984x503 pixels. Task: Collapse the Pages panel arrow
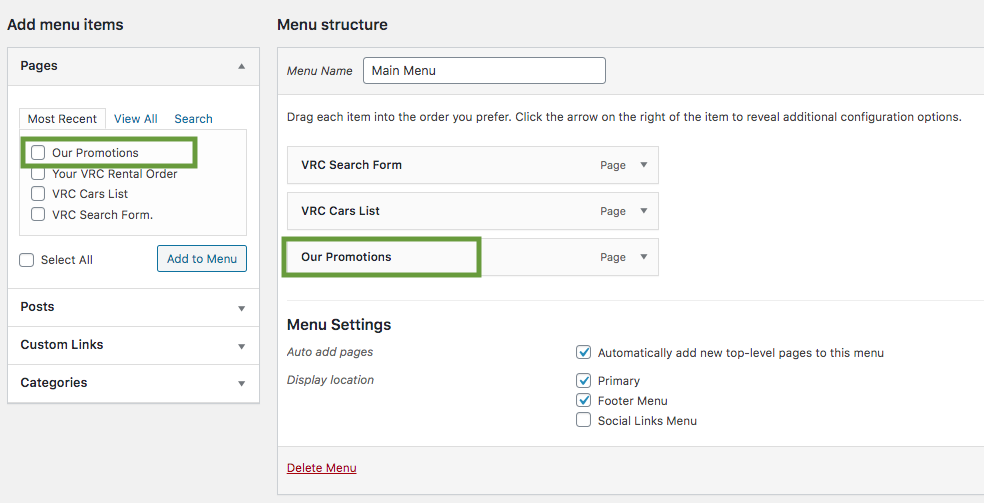tap(242, 66)
